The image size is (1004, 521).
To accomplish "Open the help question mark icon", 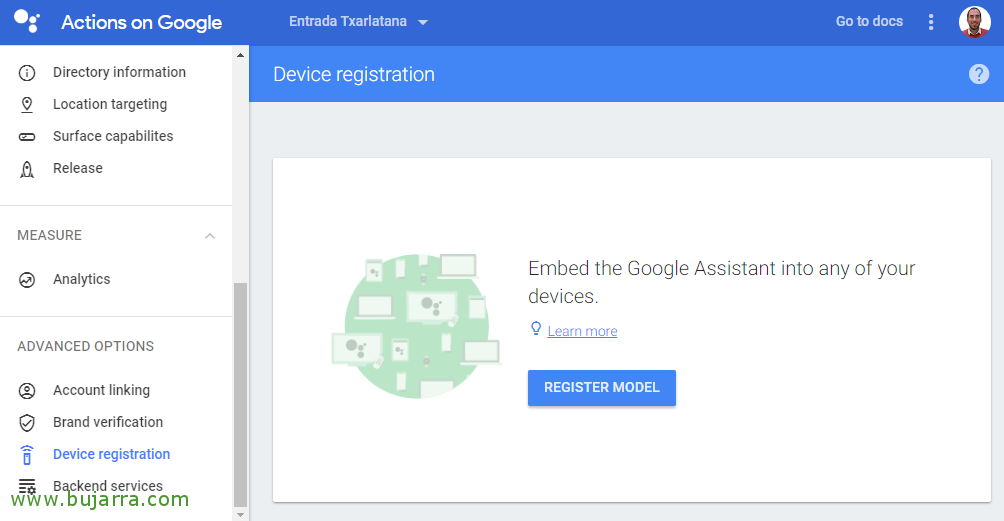I will pos(978,74).
